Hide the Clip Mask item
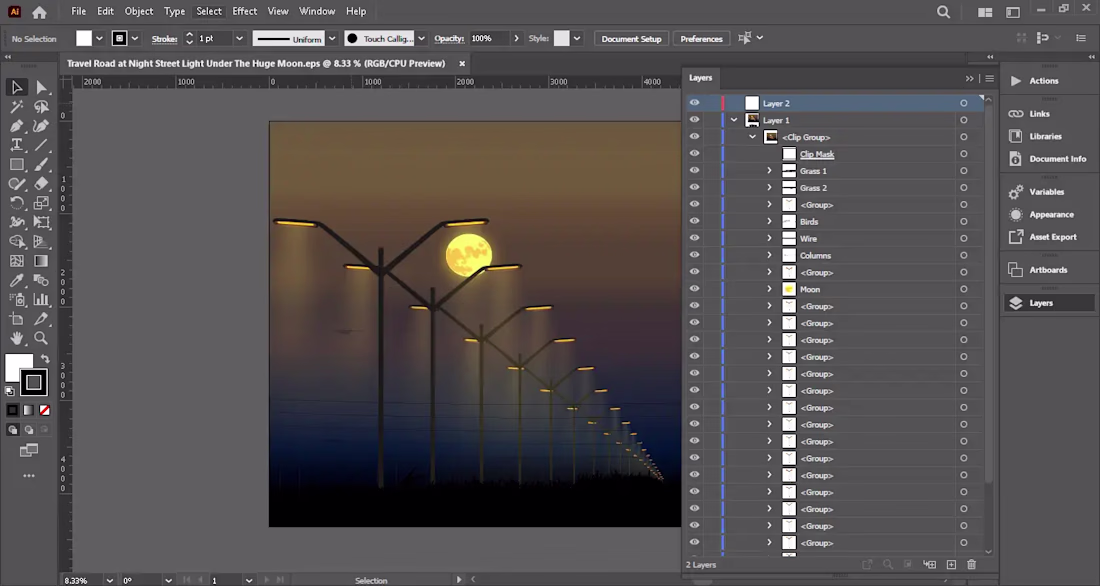Image resolution: width=1100 pixels, height=586 pixels. 695,154
